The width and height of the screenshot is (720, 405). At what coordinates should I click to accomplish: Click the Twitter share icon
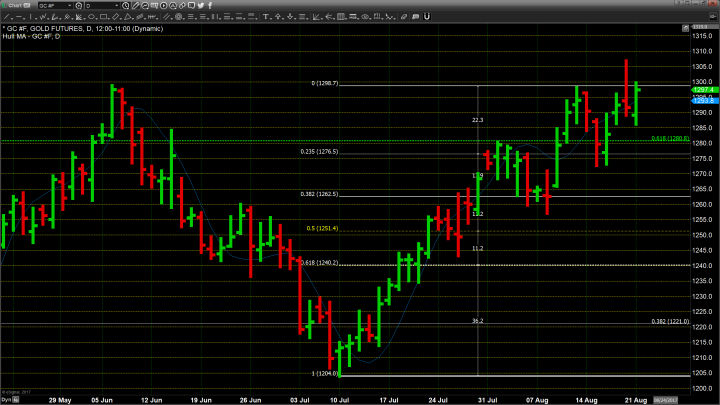(201, 6)
